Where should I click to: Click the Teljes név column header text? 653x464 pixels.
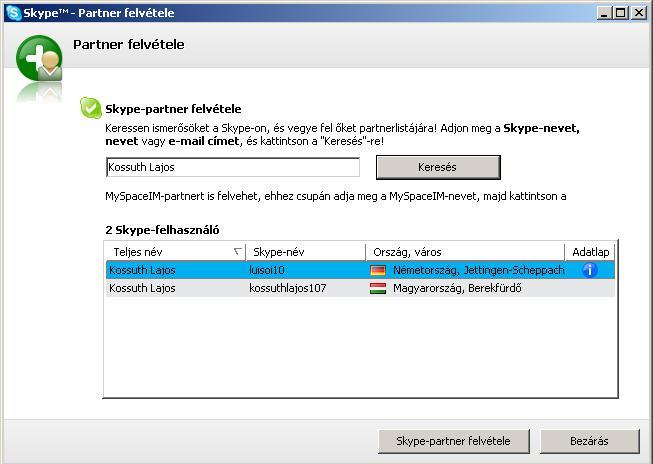[138, 252]
